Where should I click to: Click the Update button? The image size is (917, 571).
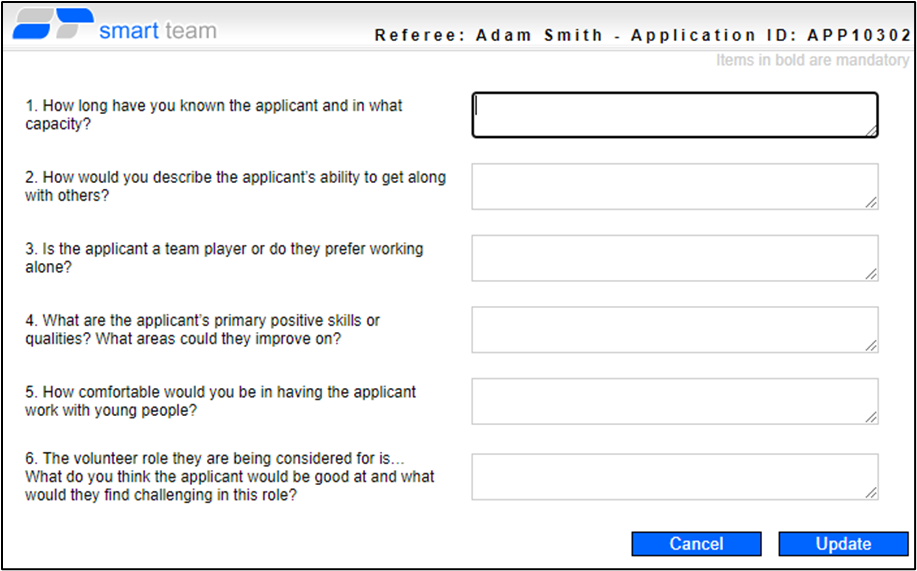pyautogui.click(x=843, y=543)
